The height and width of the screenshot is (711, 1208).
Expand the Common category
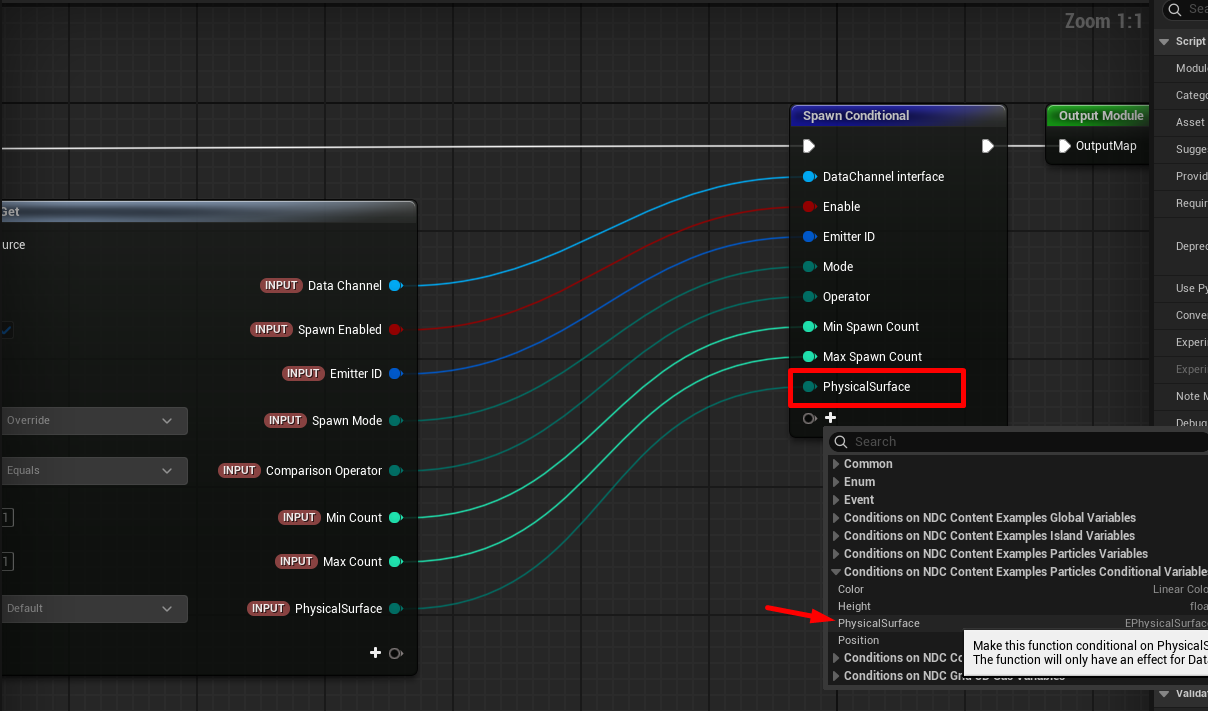click(837, 464)
